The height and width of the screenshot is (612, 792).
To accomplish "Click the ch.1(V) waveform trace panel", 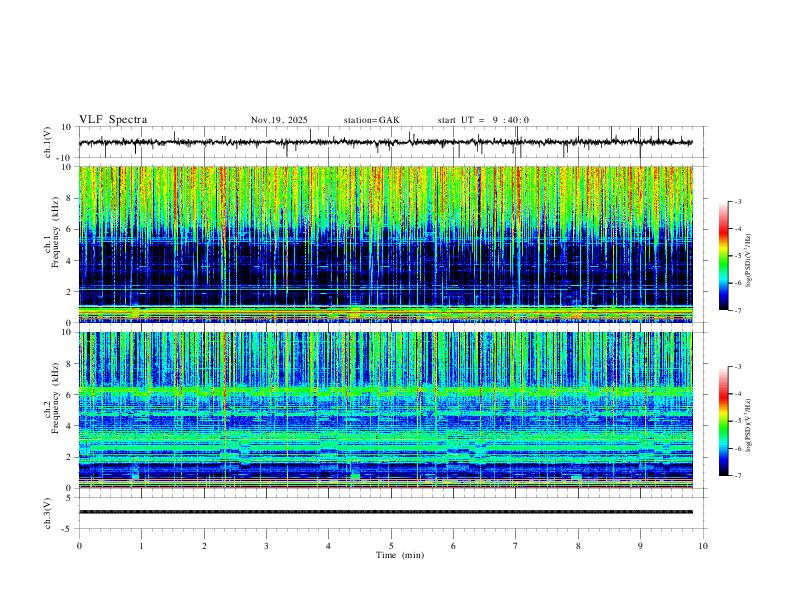I will click(x=393, y=142).
